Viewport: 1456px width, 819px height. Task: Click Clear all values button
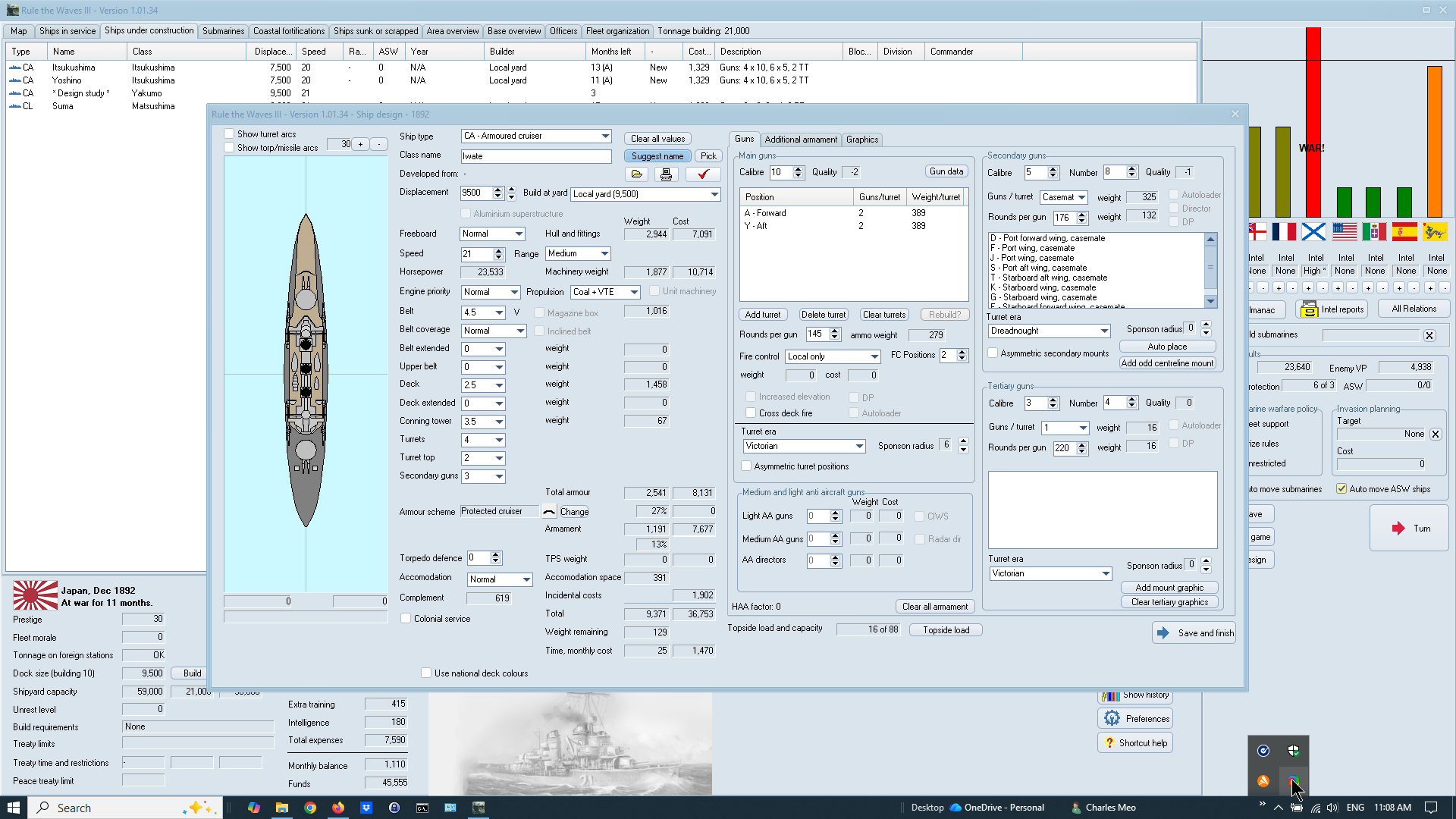(658, 139)
